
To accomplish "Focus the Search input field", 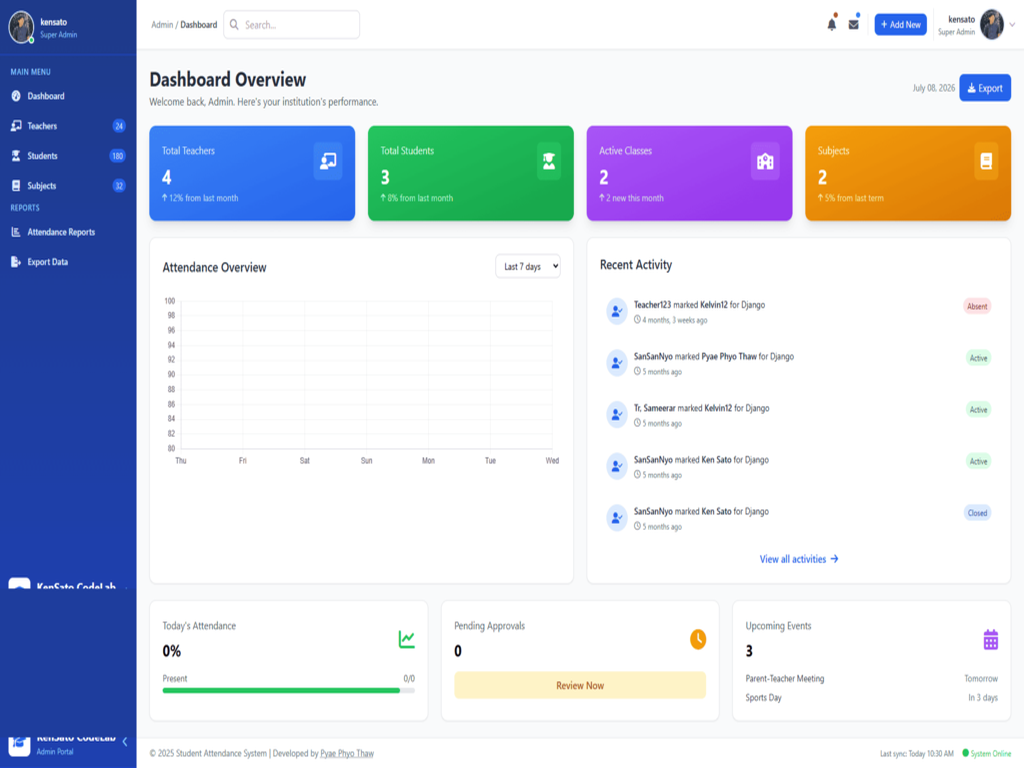I will (291, 25).
